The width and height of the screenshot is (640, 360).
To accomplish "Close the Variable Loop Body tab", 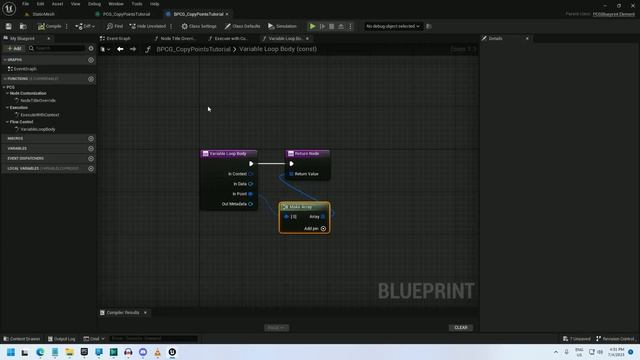I will click(x=307, y=38).
